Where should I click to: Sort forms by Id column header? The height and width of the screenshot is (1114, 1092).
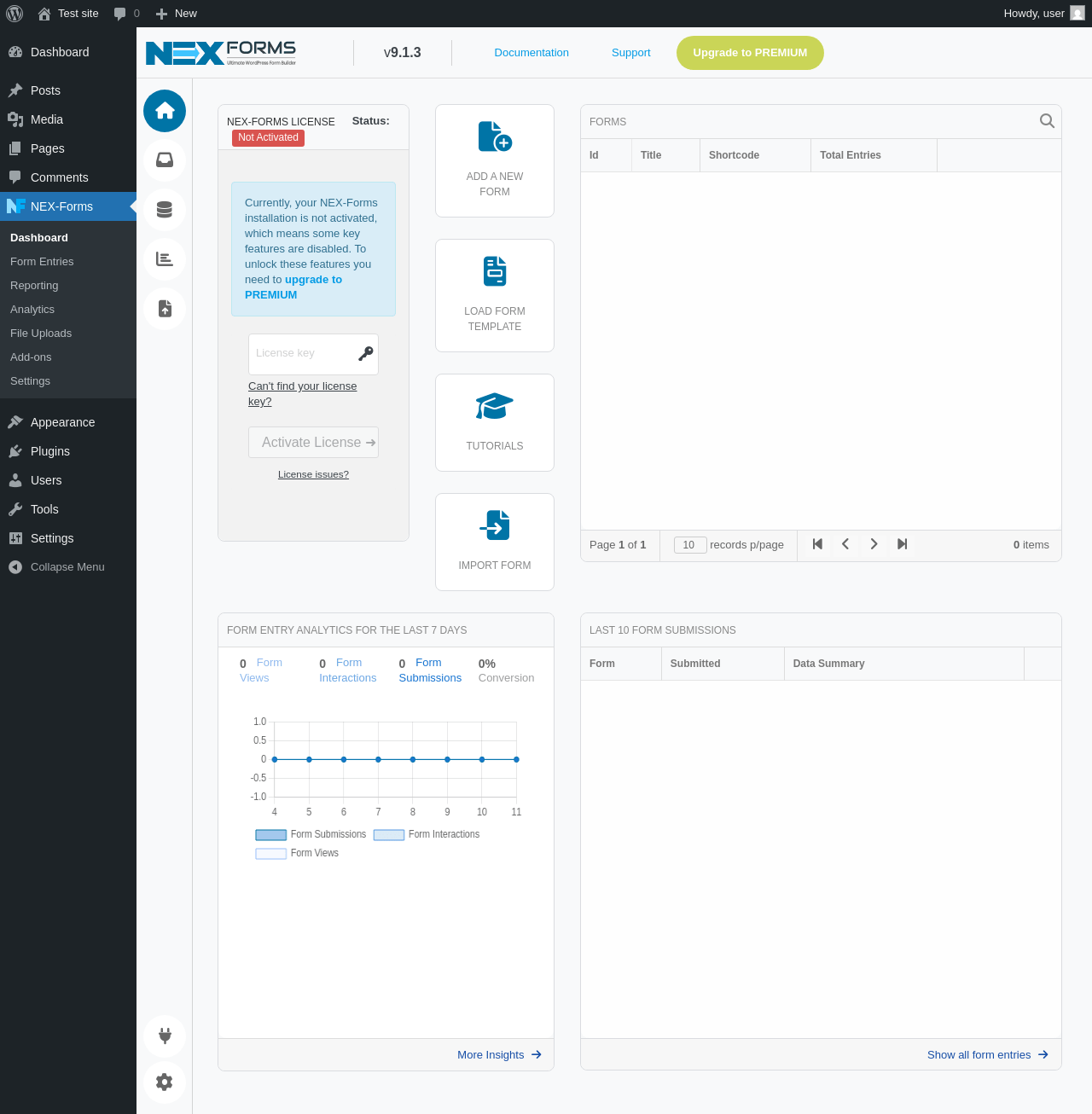(606, 155)
